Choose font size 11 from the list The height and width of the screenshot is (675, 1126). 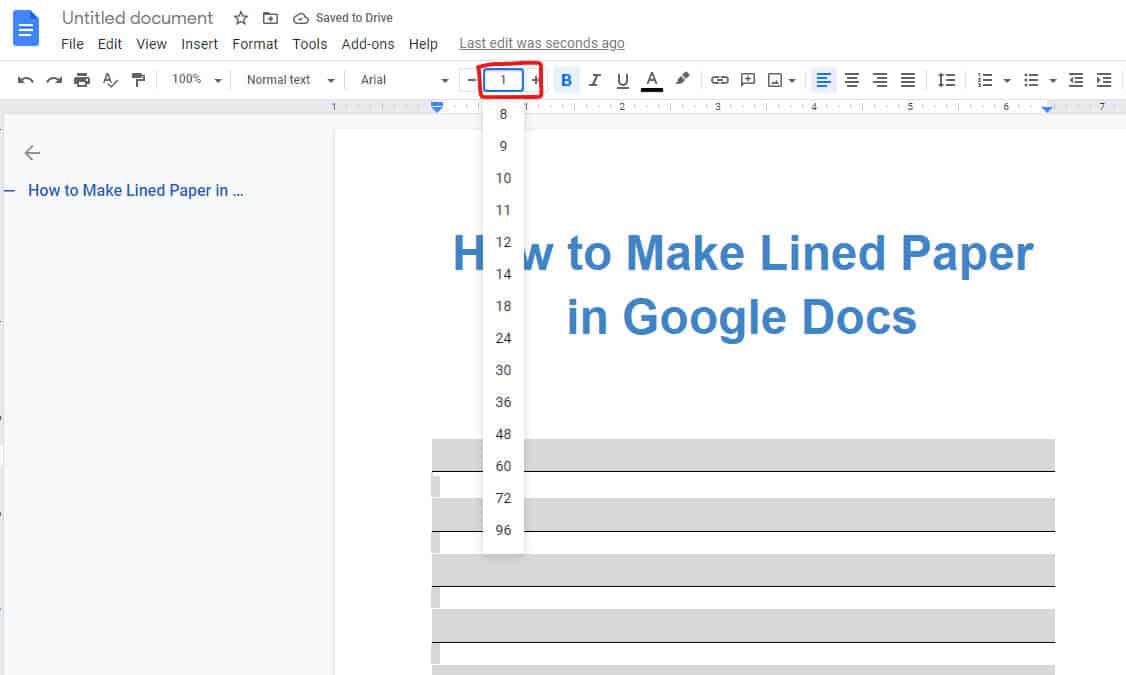coord(503,210)
